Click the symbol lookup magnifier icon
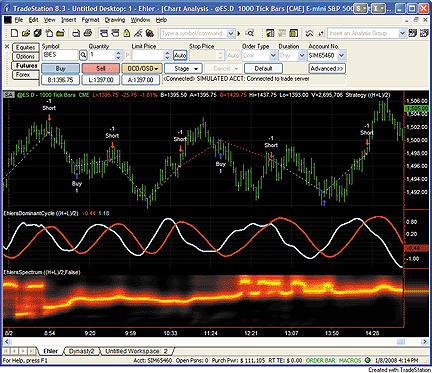The width and height of the screenshot is (432, 373). [83, 55]
